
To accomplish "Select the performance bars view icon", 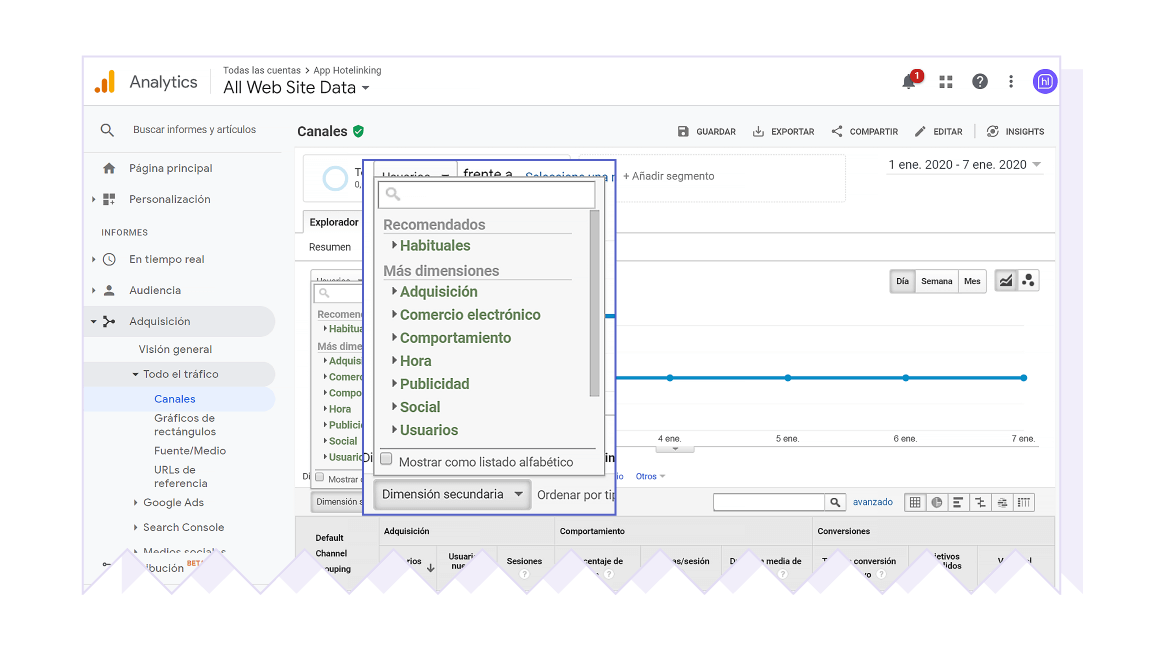I will [x=958, y=503].
